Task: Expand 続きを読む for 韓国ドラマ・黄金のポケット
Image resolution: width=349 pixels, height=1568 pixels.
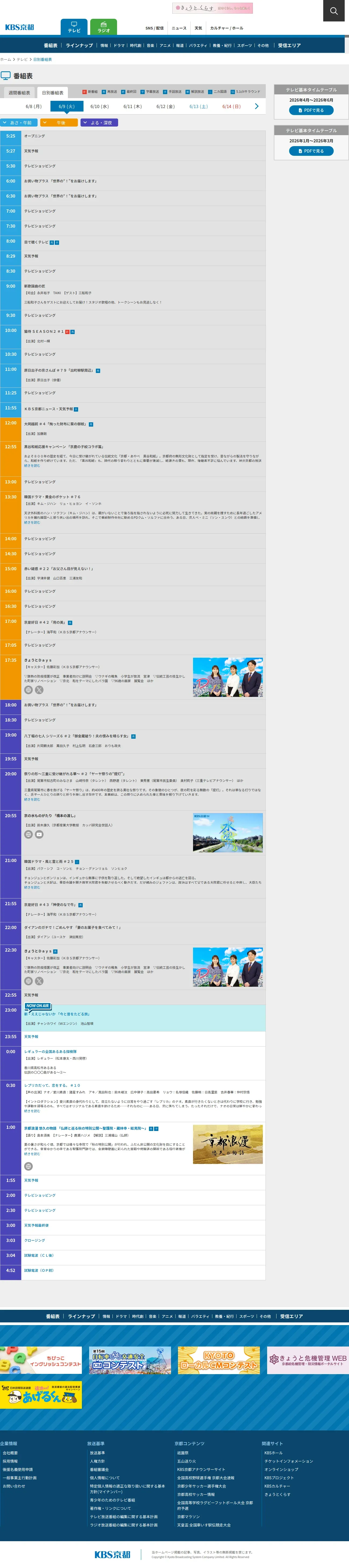Action: (32, 522)
